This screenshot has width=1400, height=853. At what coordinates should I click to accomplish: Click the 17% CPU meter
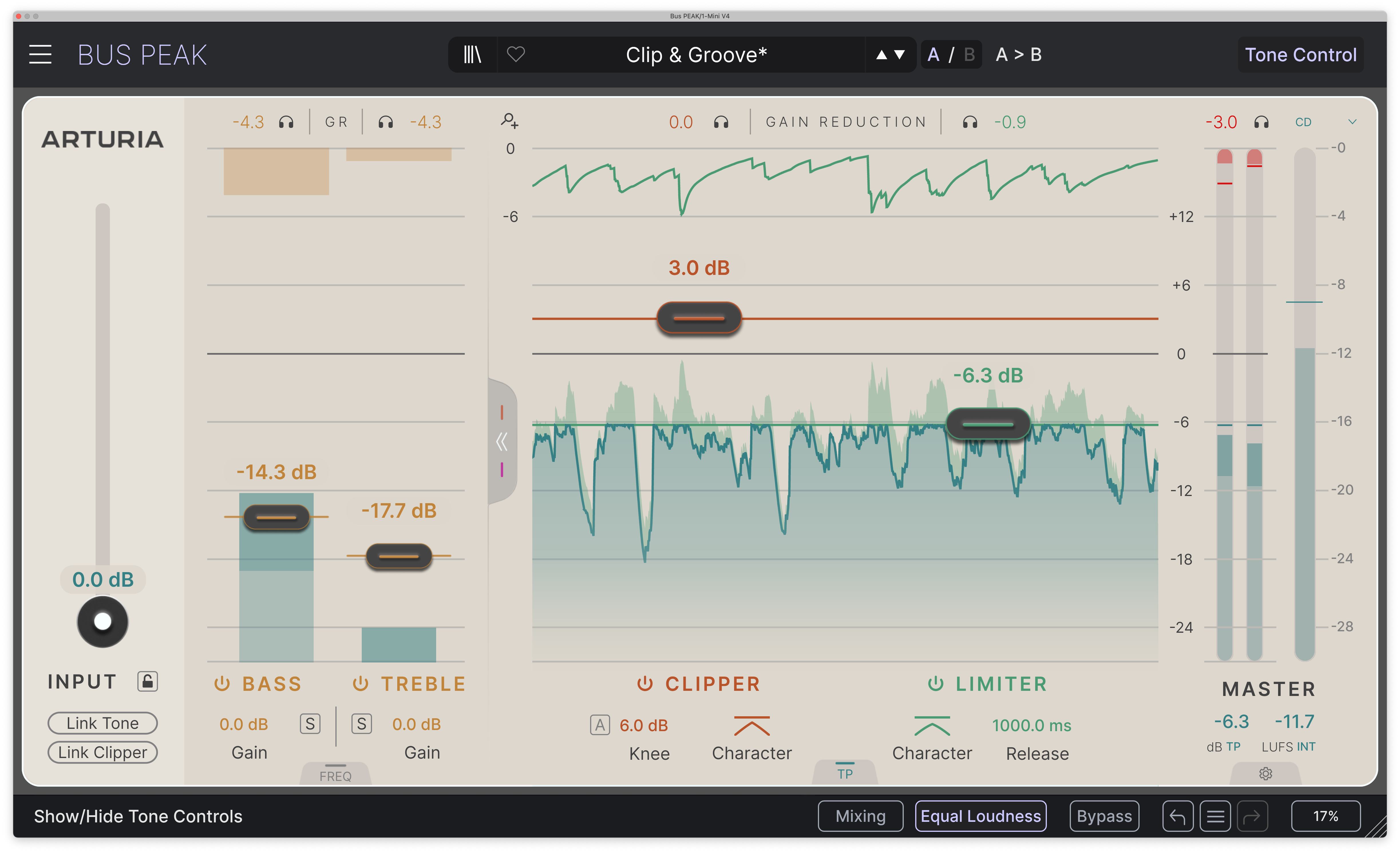coord(1326,816)
